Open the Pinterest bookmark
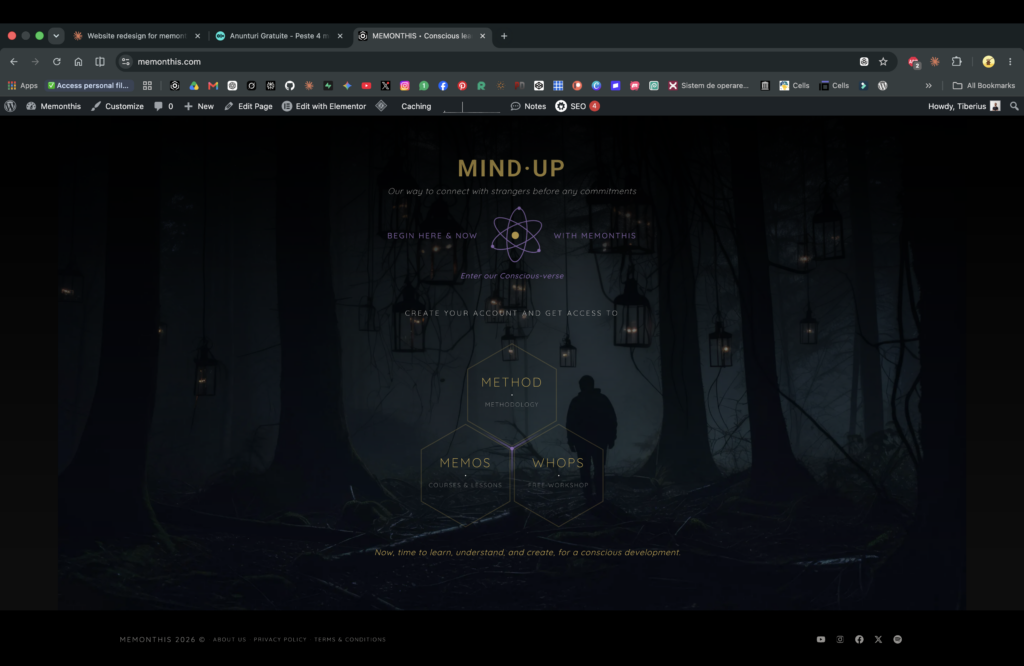The width and height of the screenshot is (1024, 666). 462,86
